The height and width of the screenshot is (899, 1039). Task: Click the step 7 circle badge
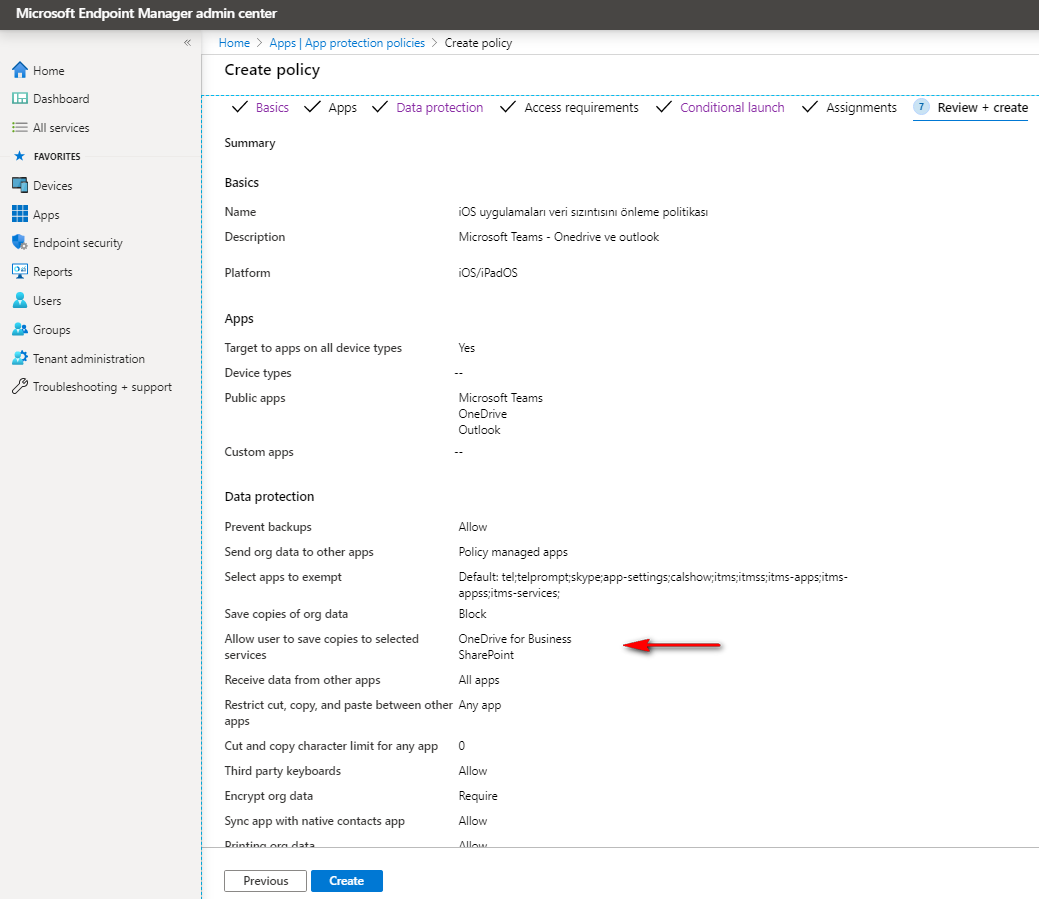pos(921,107)
